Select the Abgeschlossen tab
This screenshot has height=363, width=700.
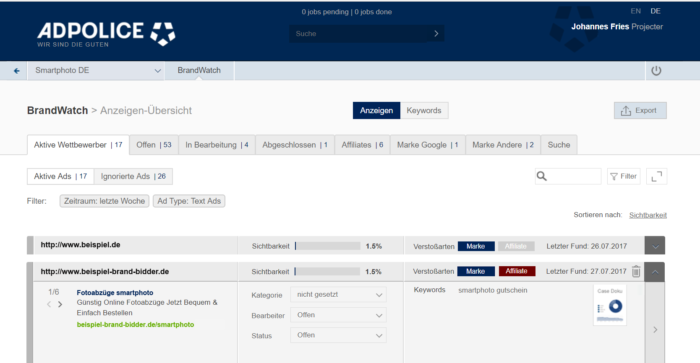coord(295,145)
